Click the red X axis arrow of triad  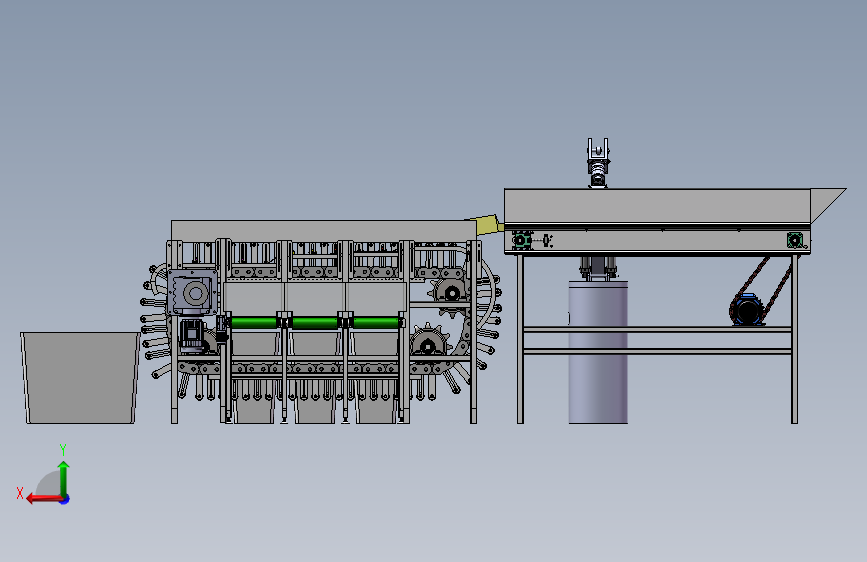pyautogui.click(x=44, y=499)
